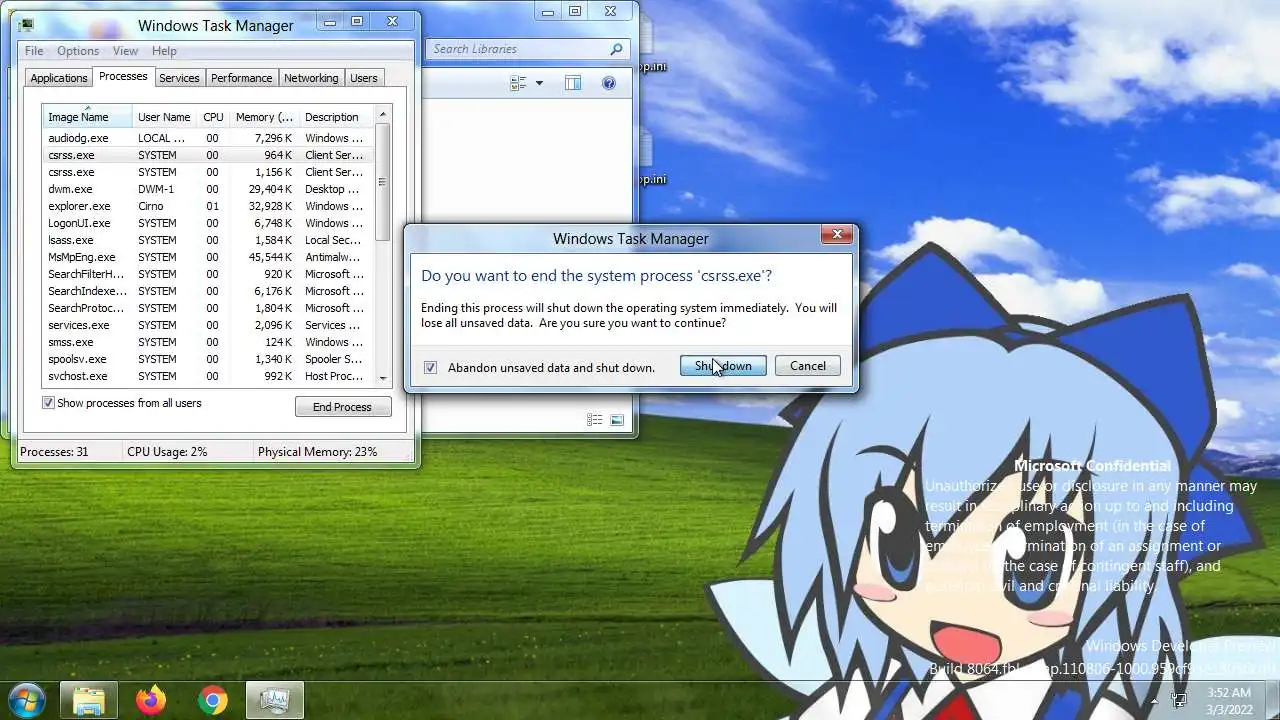
Task: Click the Task Manager title bar icon
Action: pyautogui.click(x=26, y=25)
